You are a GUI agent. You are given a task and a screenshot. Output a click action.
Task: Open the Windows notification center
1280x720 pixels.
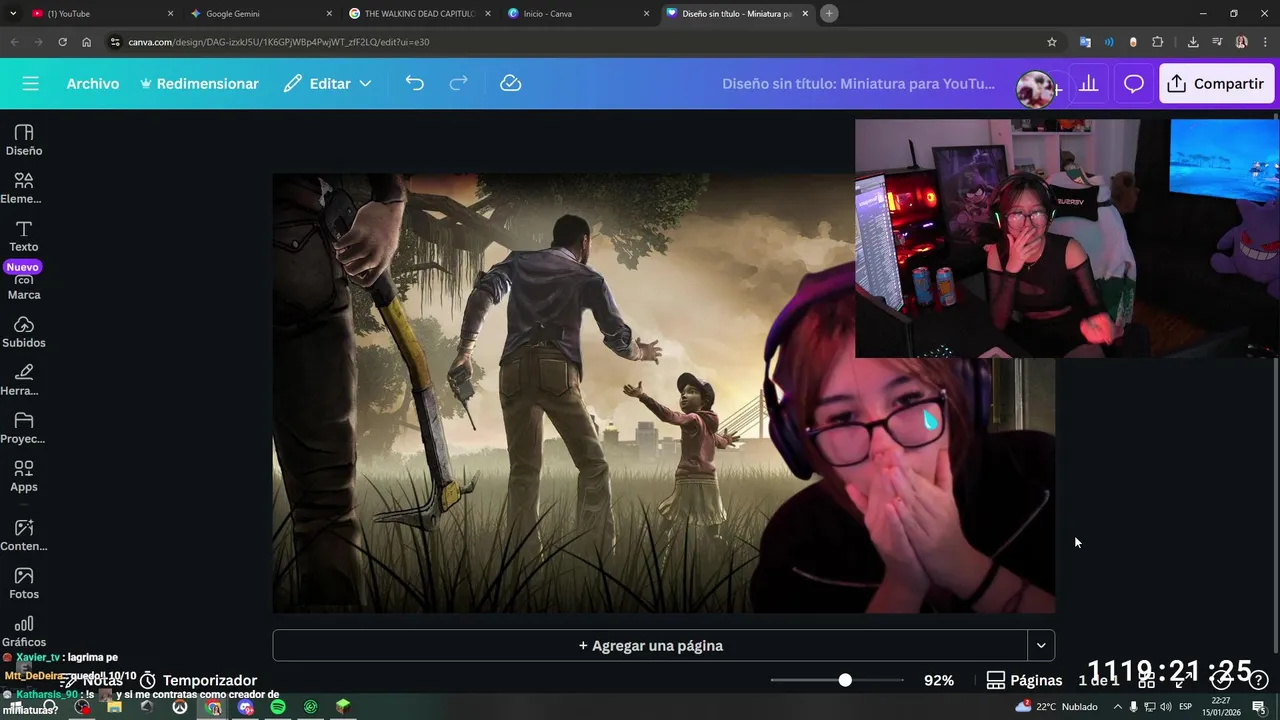pos(1259,707)
